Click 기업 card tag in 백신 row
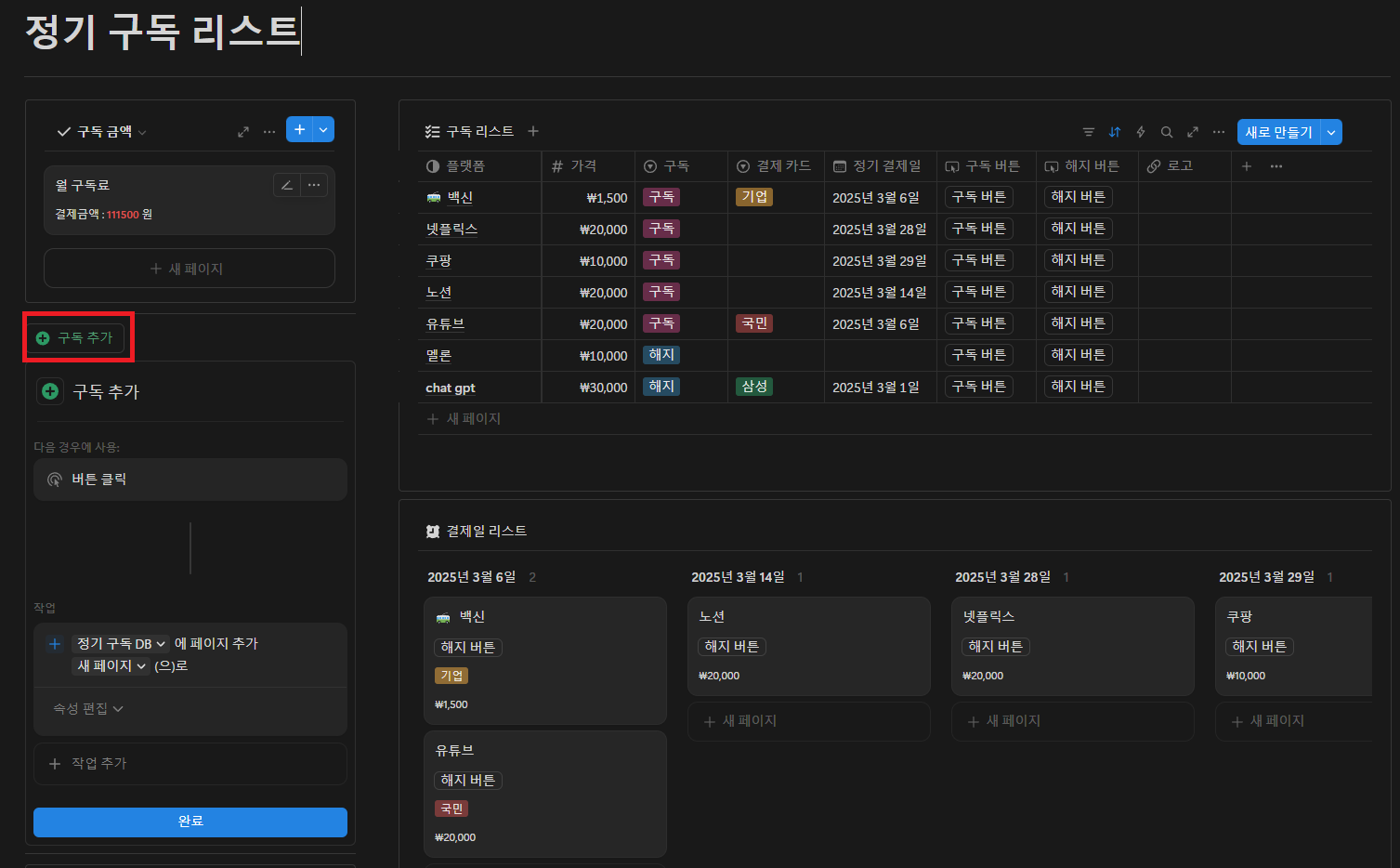The image size is (1400, 868). click(x=754, y=197)
